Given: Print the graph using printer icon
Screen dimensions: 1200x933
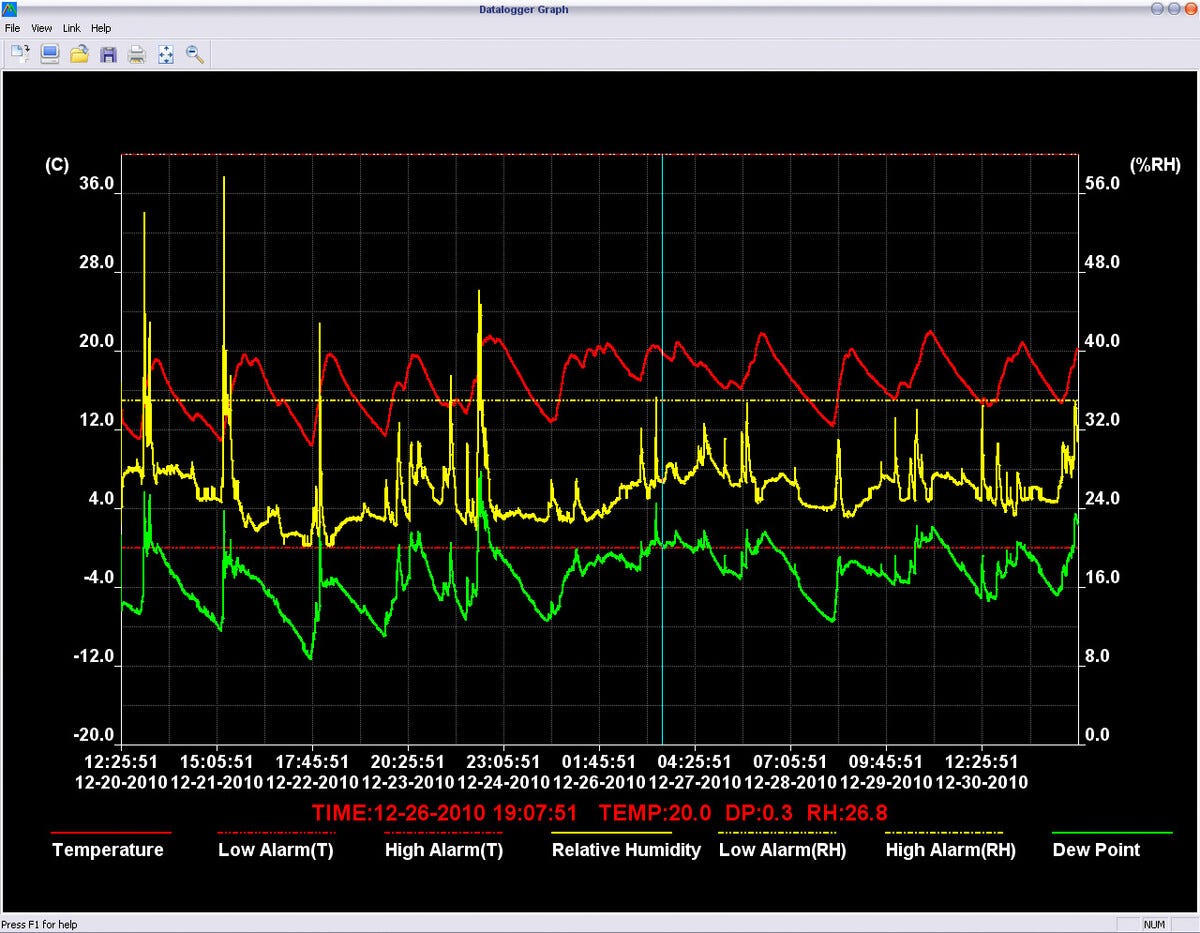Looking at the screenshot, I should click(137, 55).
